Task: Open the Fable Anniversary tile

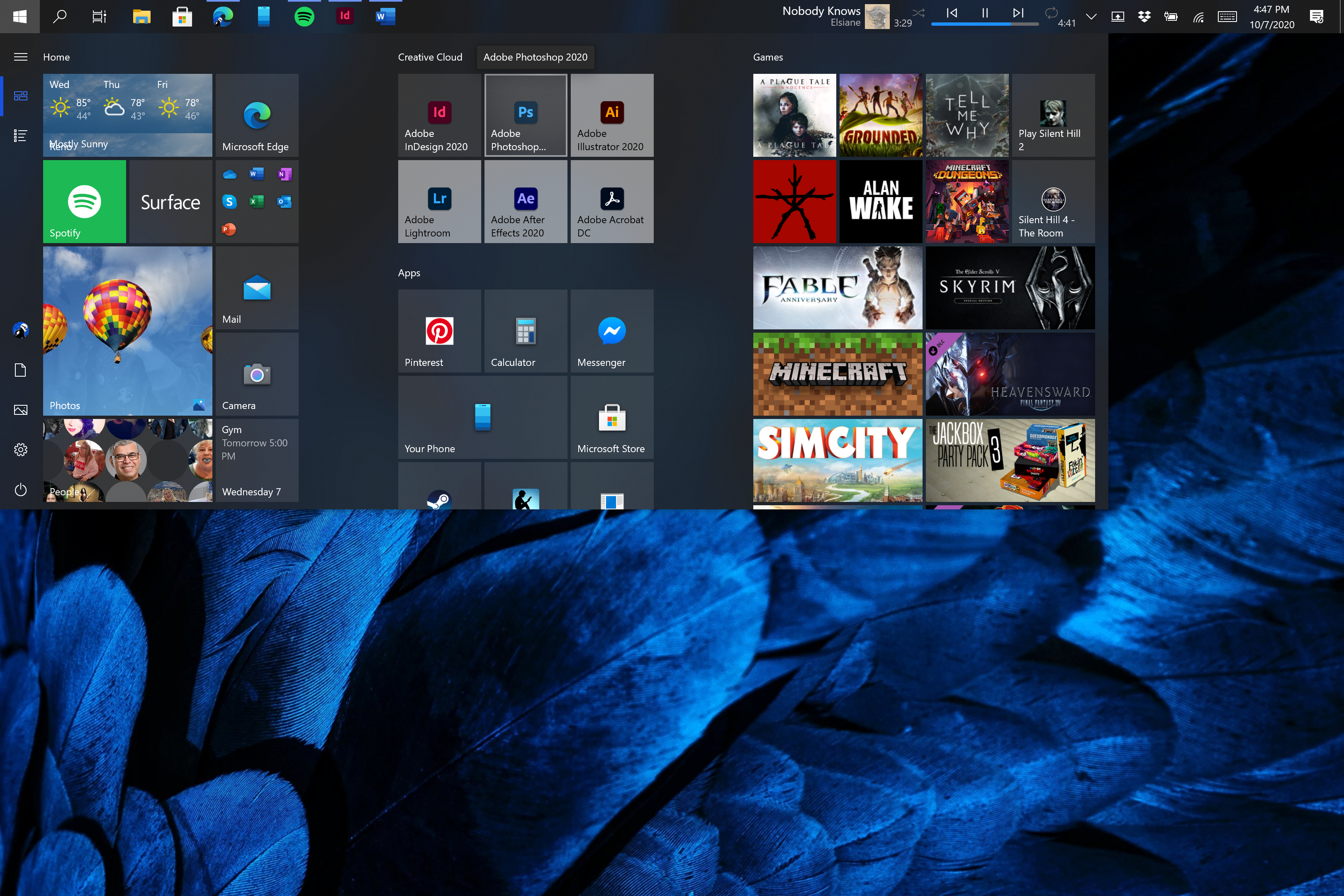Action: point(837,287)
